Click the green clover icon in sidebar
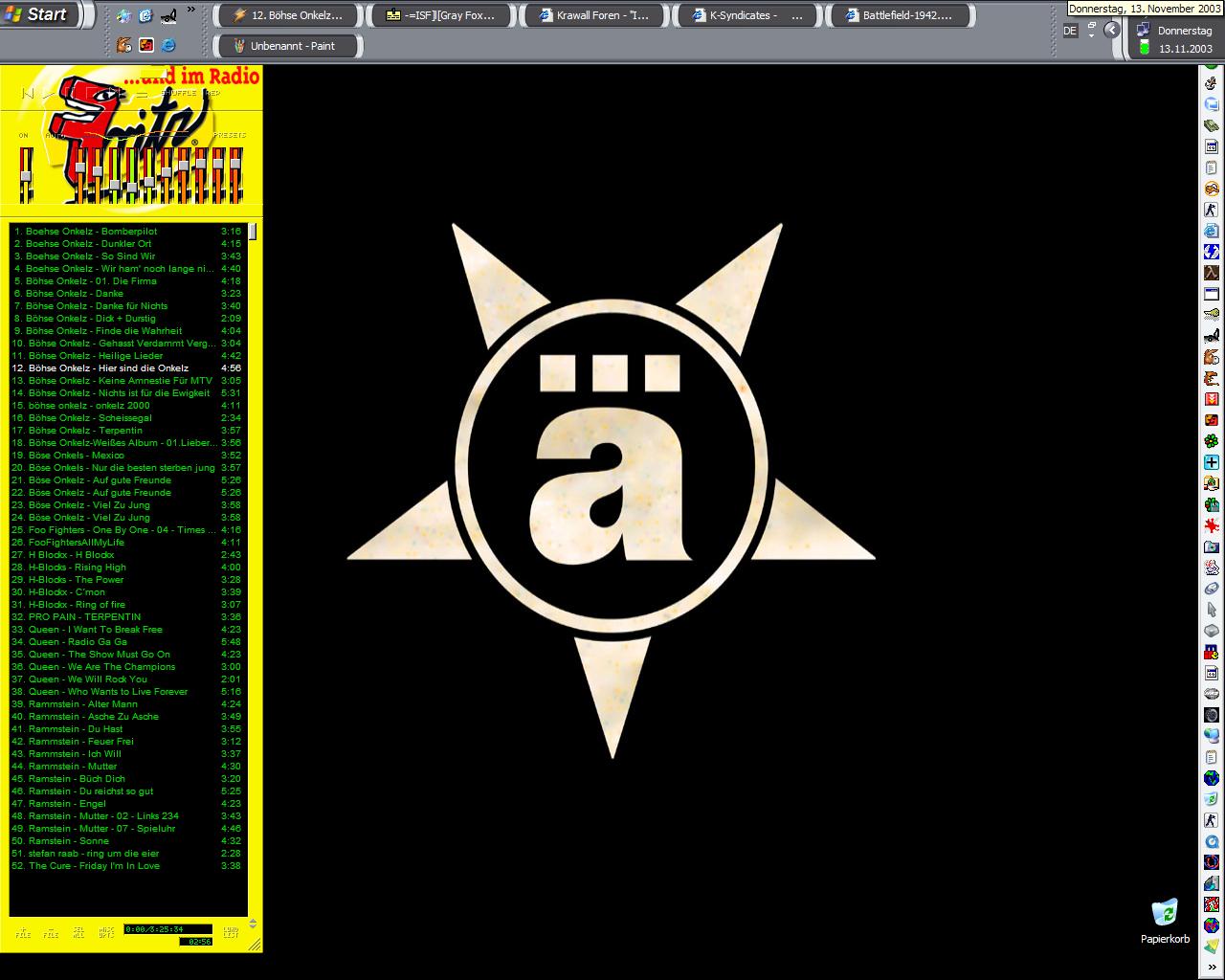 click(1211, 441)
